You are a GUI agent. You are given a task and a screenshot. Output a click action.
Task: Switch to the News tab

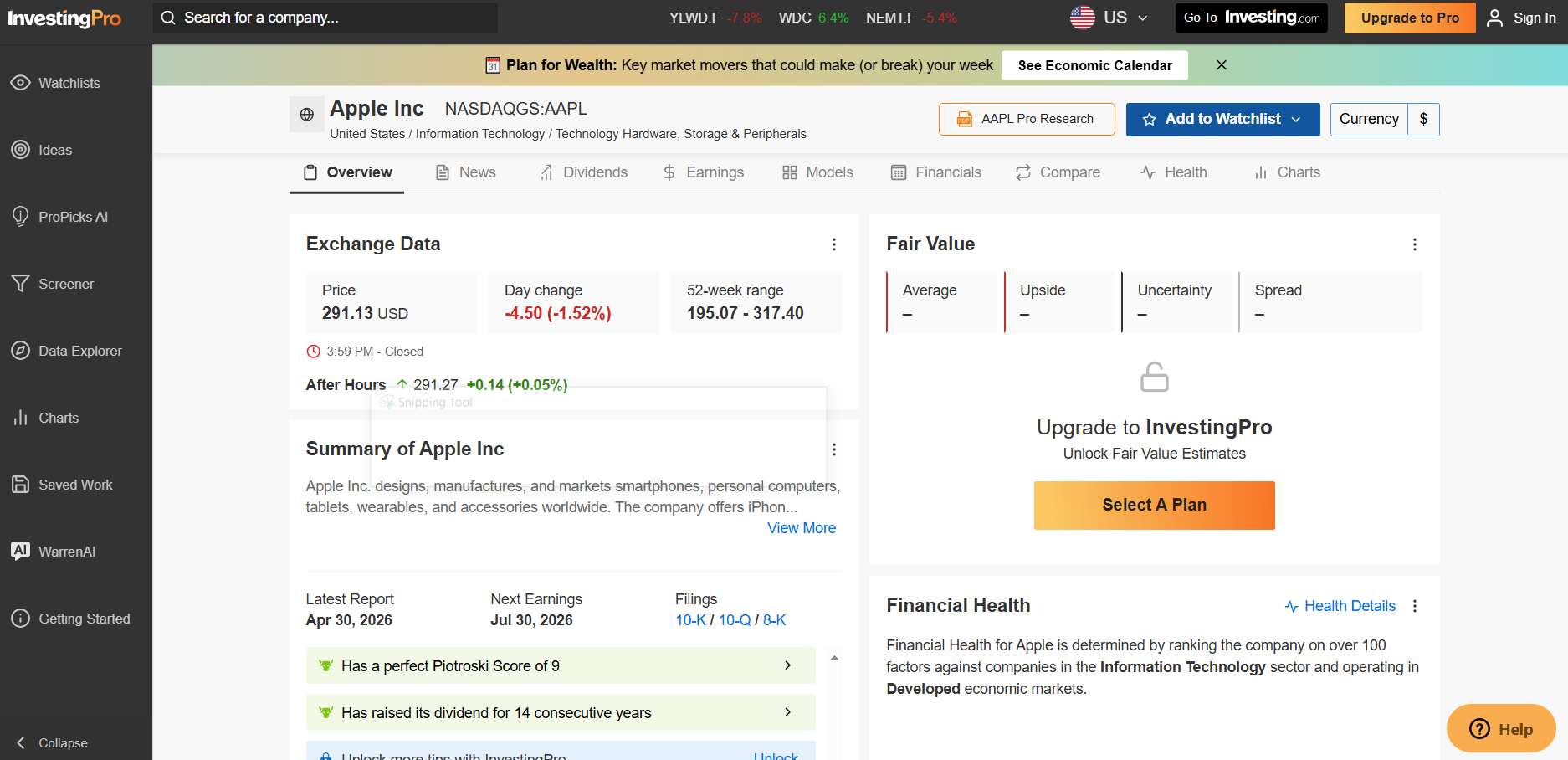466,172
